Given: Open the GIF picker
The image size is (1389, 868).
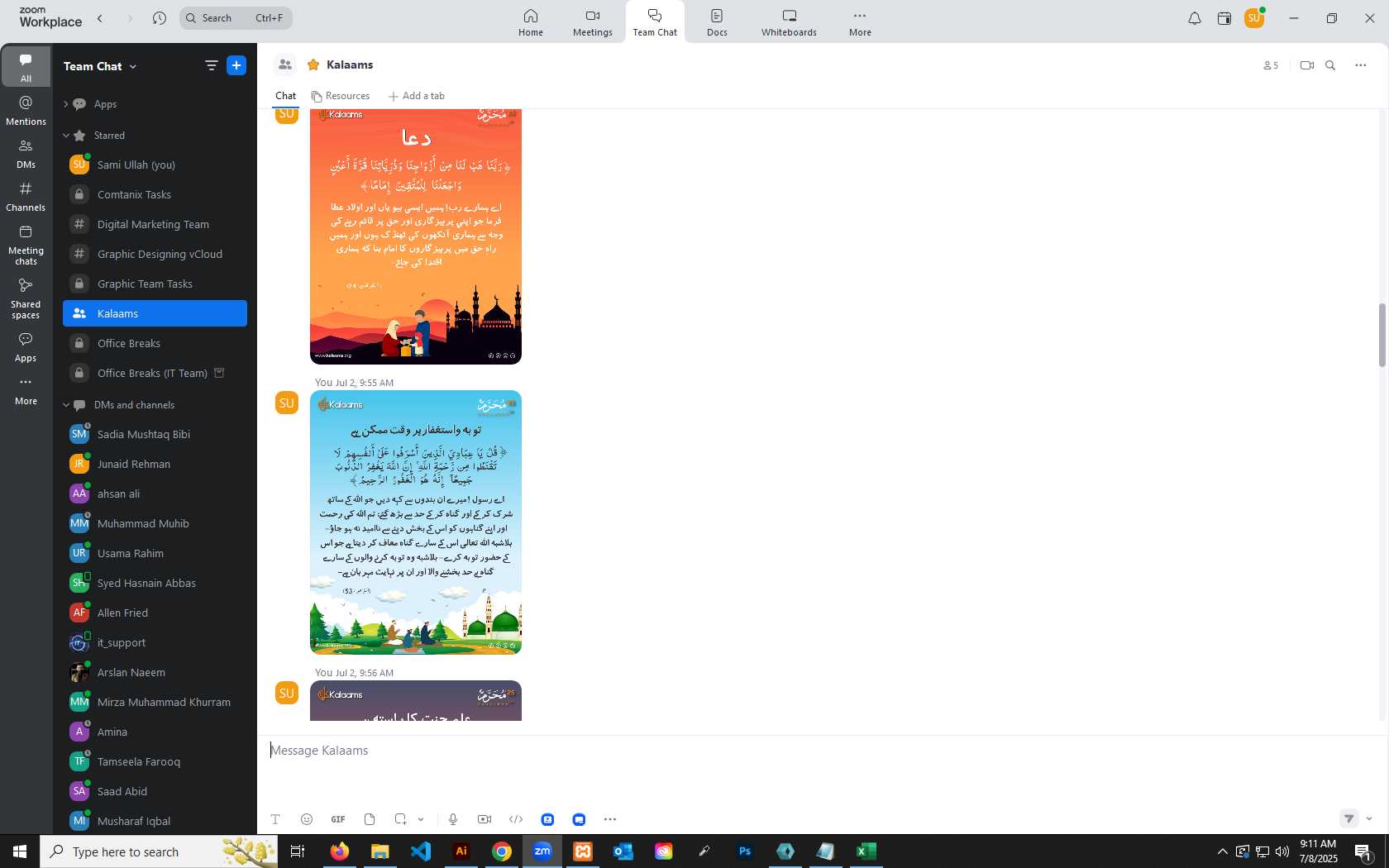Looking at the screenshot, I should [338, 819].
